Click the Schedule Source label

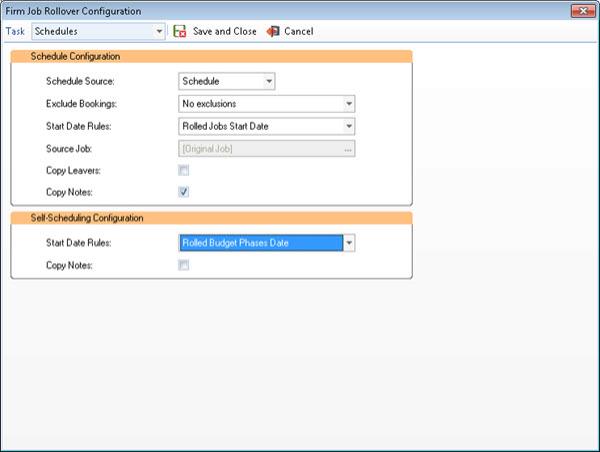[x=80, y=81]
